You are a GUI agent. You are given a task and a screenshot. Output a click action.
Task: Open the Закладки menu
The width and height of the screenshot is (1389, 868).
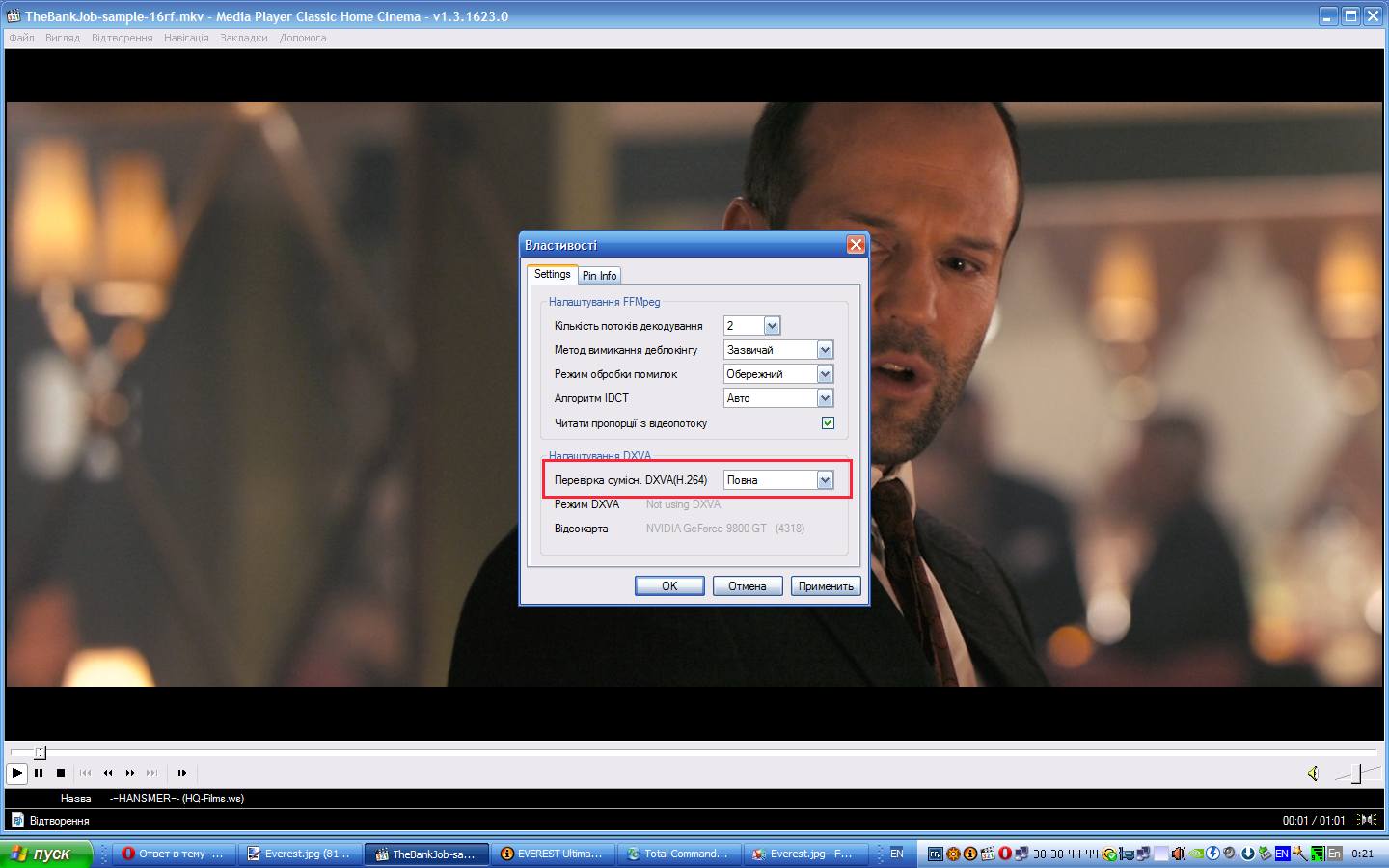click(244, 38)
